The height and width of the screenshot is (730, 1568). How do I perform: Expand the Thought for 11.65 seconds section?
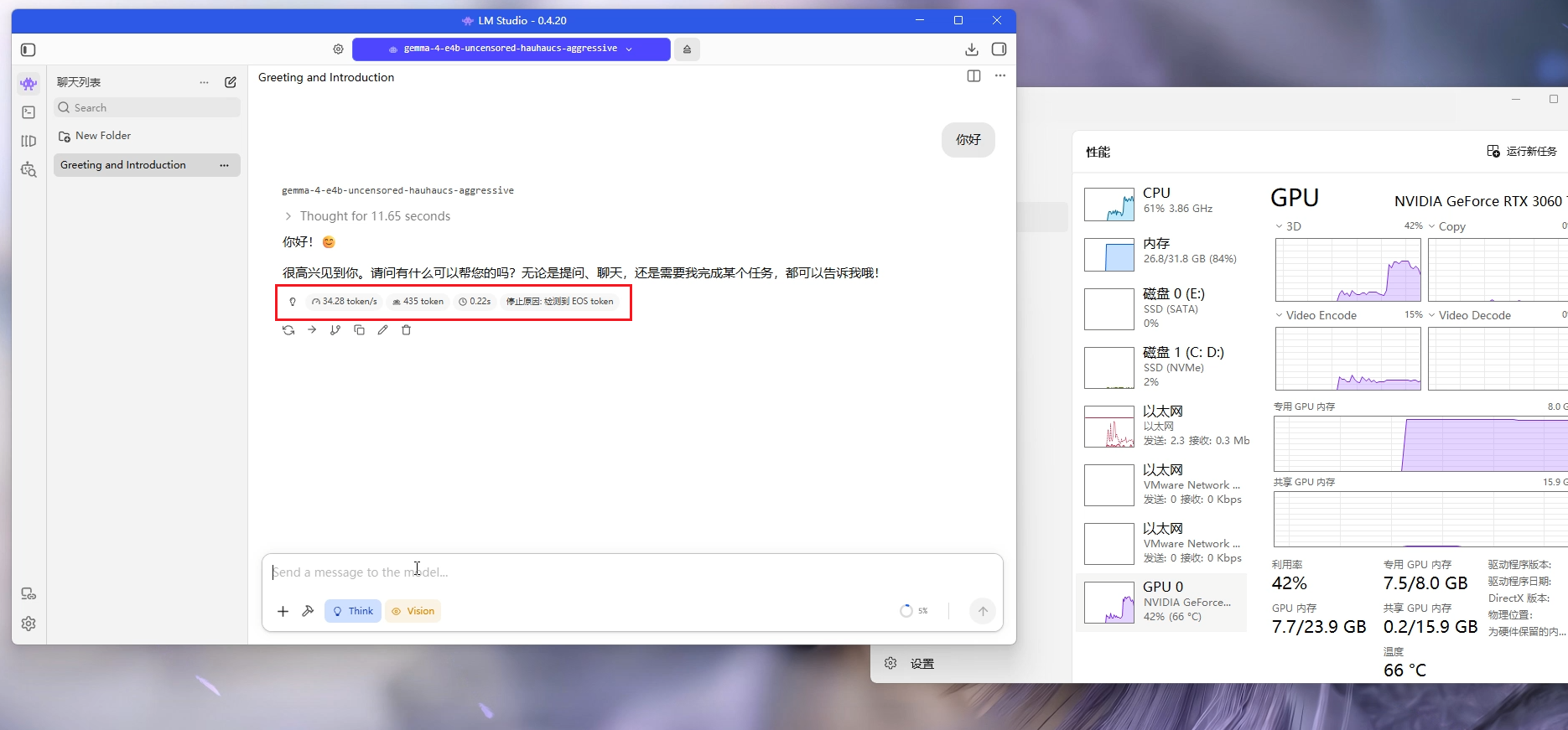[x=367, y=216]
